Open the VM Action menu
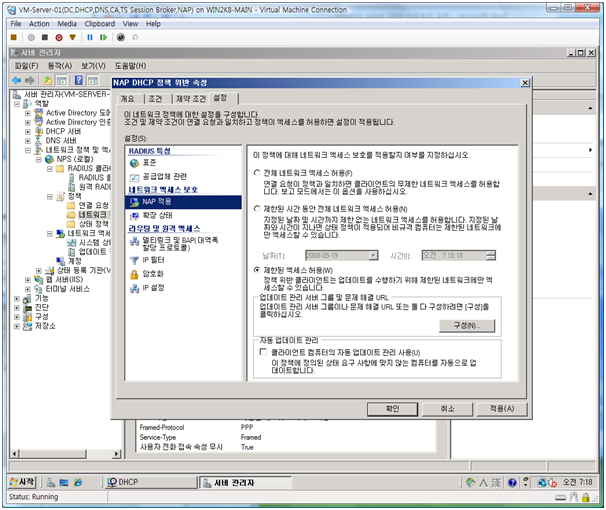 point(39,24)
